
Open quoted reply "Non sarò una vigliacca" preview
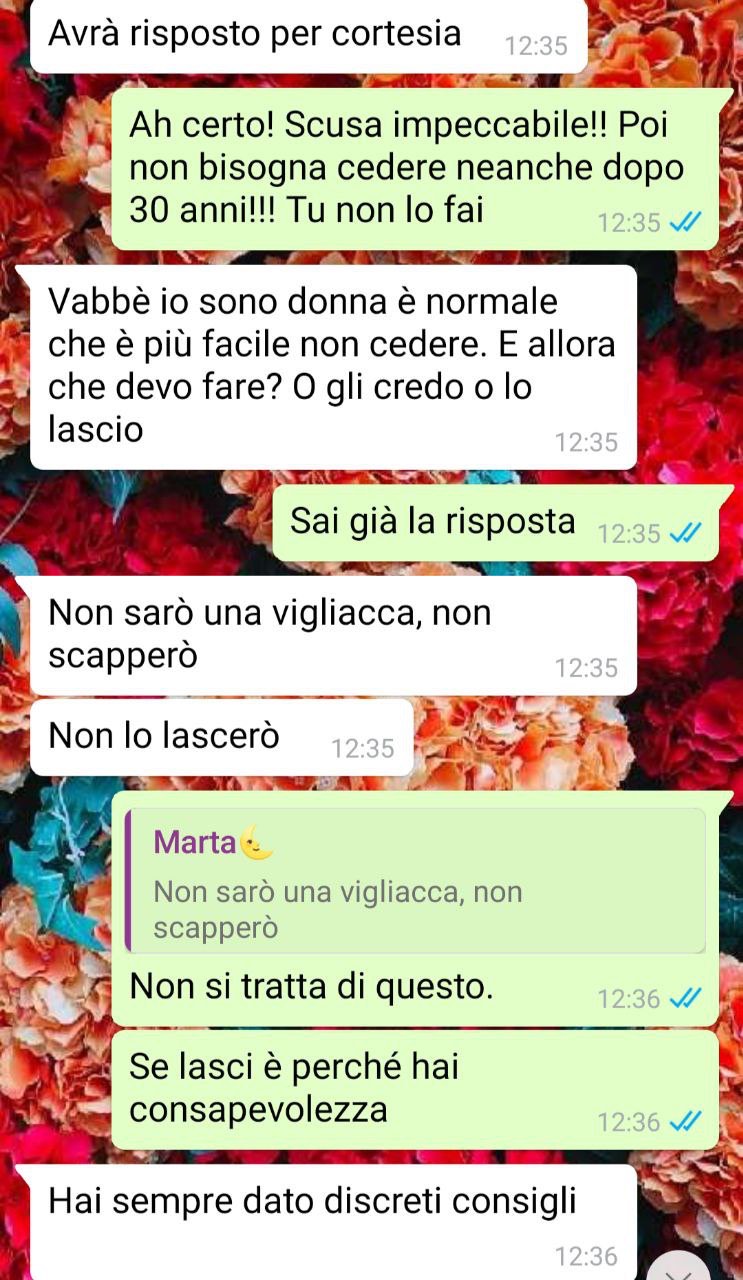[x=416, y=881]
